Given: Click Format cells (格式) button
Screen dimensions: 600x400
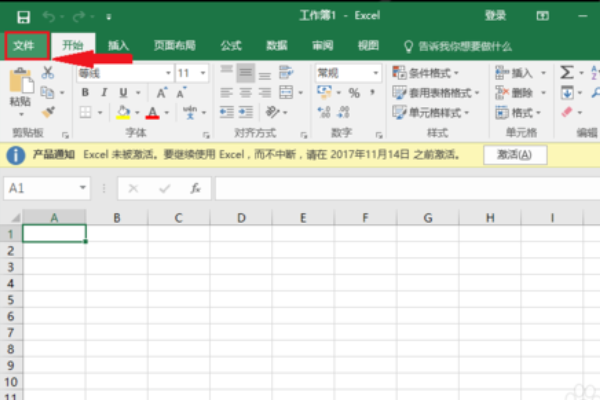Looking at the screenshot, I should pos(518,113).
